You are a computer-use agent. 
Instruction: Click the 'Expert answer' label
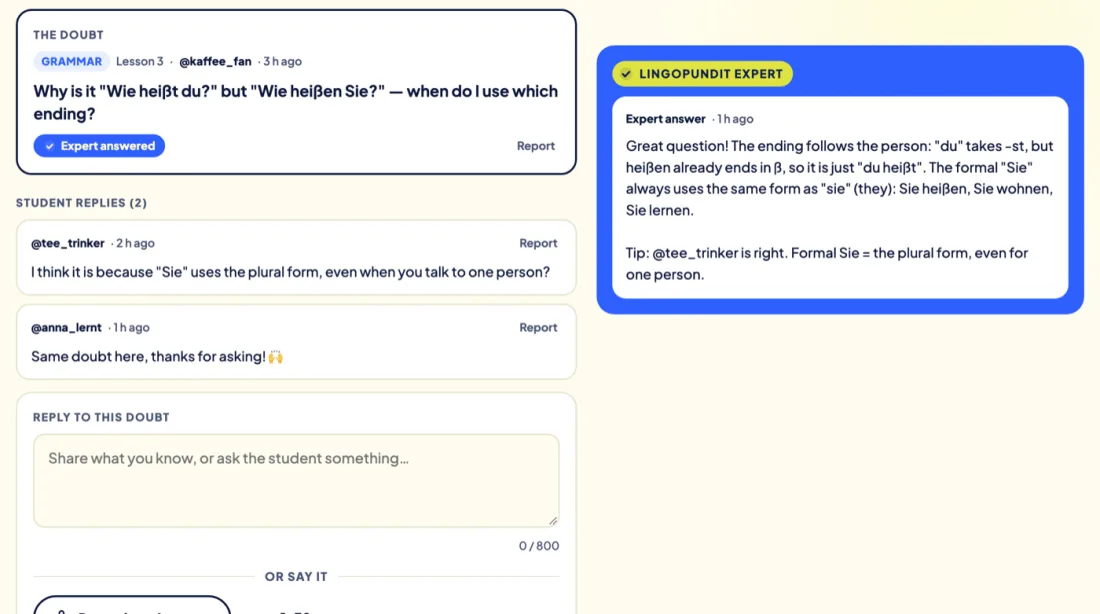[x=665, y=119]
